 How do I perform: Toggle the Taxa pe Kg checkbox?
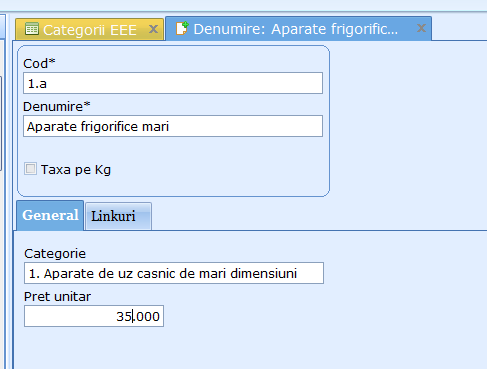(x=30, y=169)
